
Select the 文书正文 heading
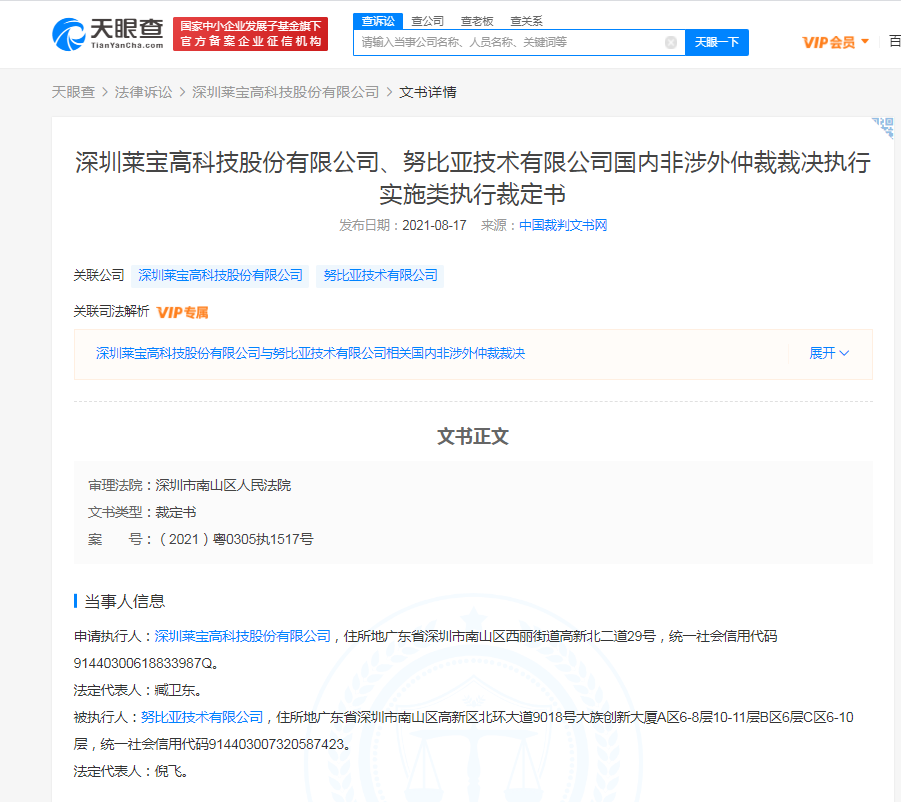tap(473, 437)
